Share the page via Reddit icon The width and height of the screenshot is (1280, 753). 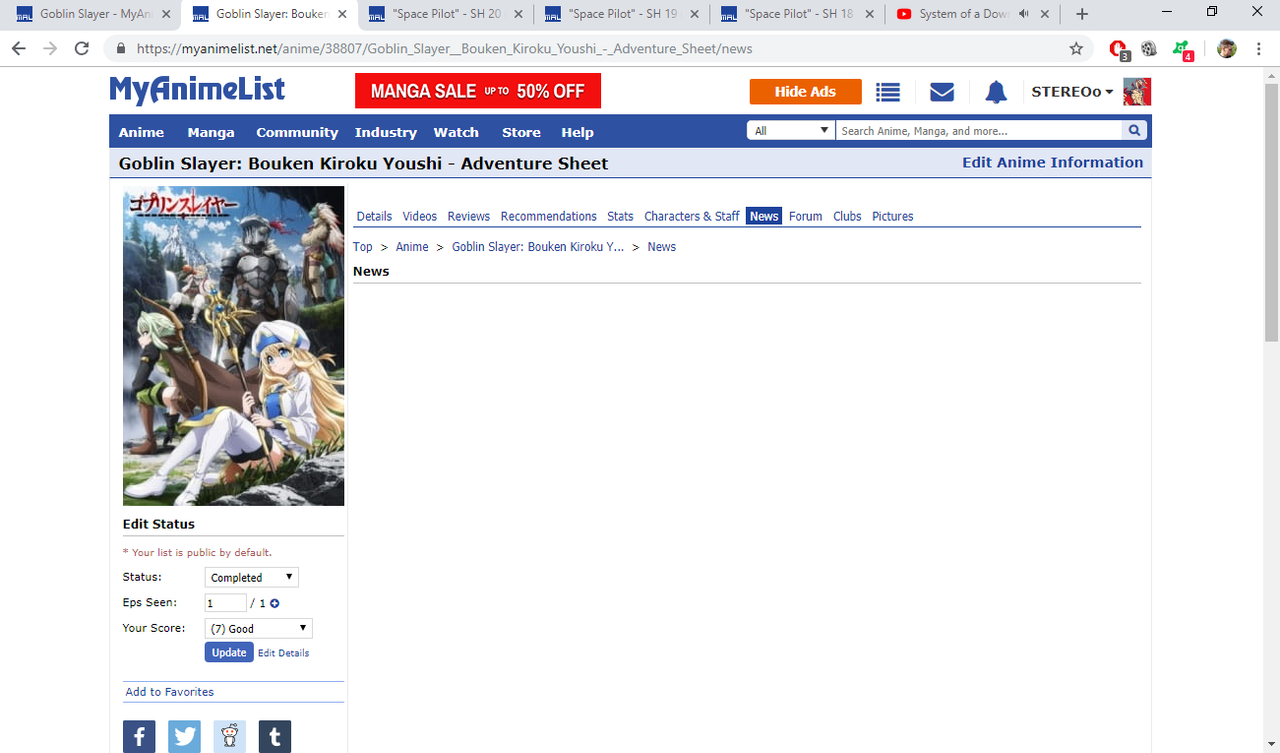tap(229, 737)
